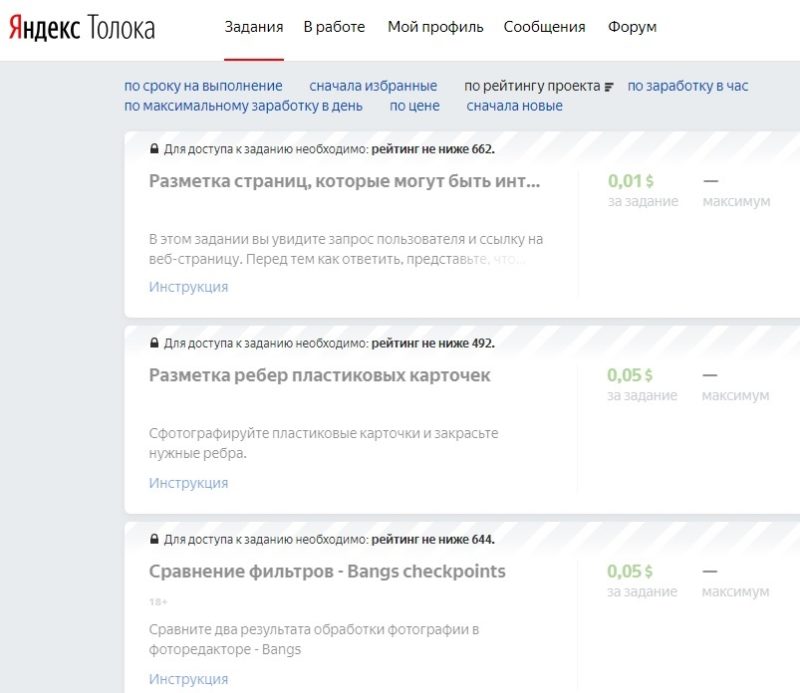800x693 pixels.
Task: Sort tasks по заработку в час
Action: 687,86
